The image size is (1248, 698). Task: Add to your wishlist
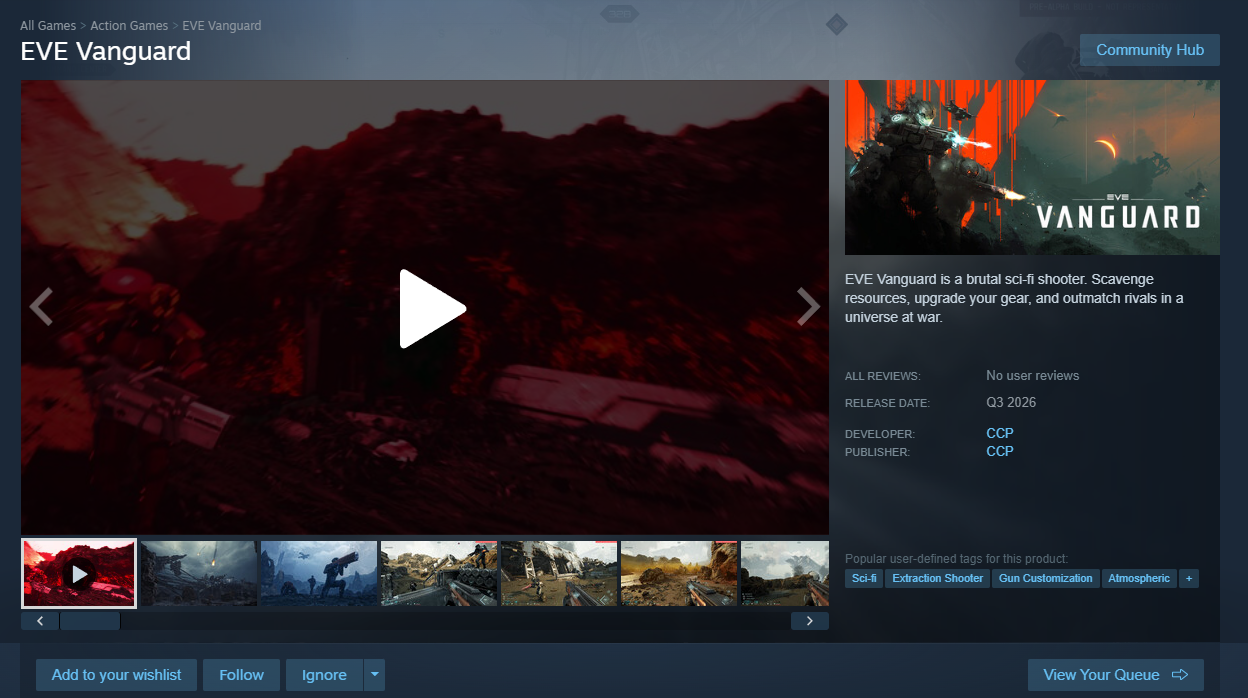coord(117,675)
